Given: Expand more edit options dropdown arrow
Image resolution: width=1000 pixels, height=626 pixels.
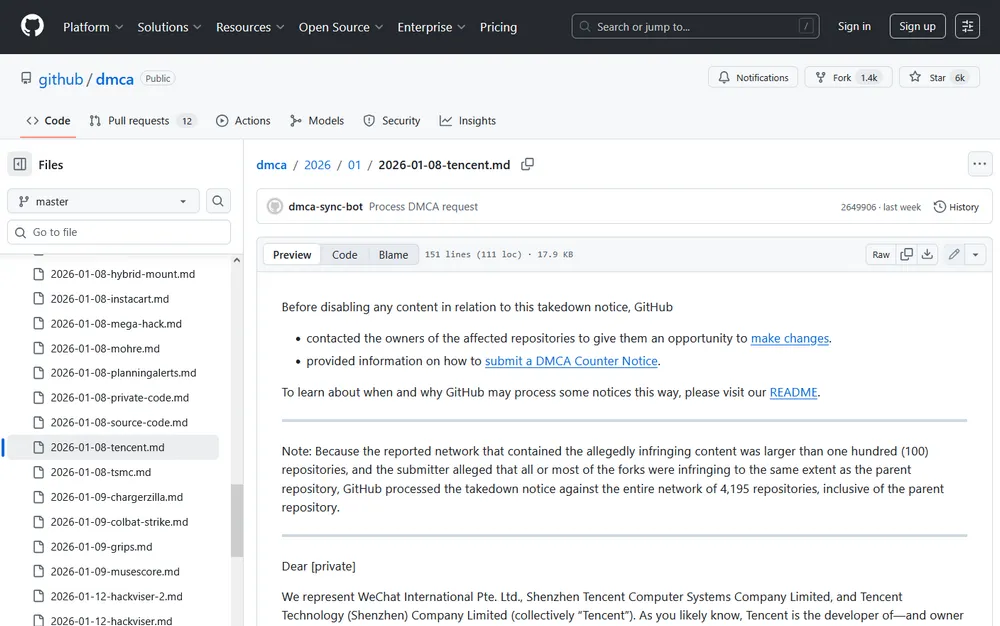Looking at the screenshot, I should pyautogui.click(x=975, y=254).
